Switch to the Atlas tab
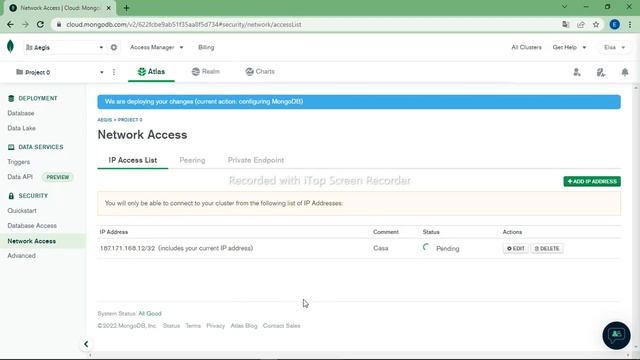640x360 pixels. pyautogui.click(x=151, y=72)
